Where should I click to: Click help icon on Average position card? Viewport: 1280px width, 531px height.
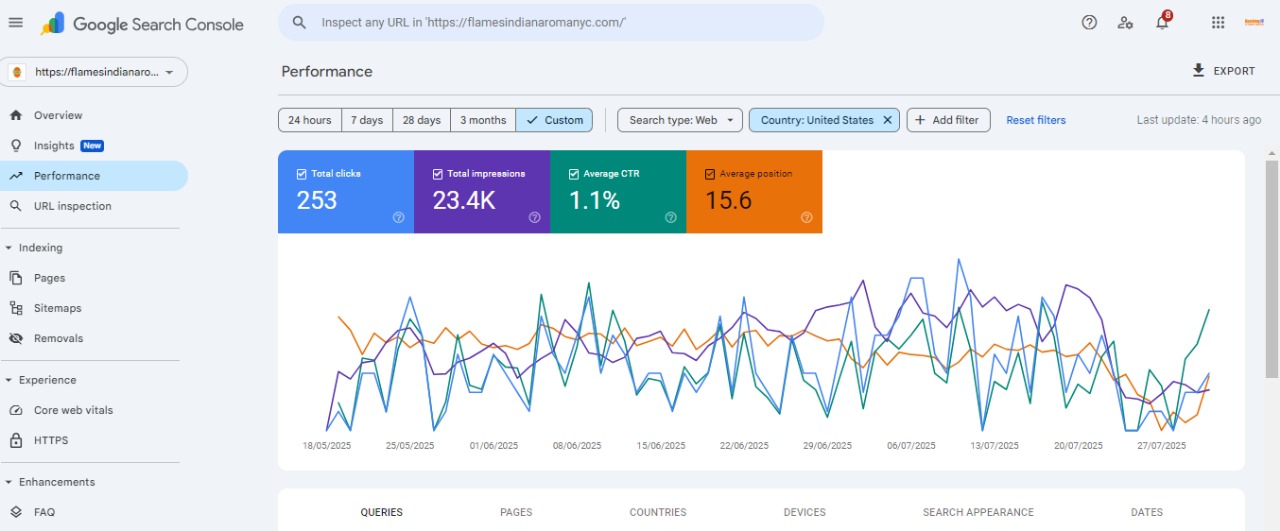tap(806, 217)
